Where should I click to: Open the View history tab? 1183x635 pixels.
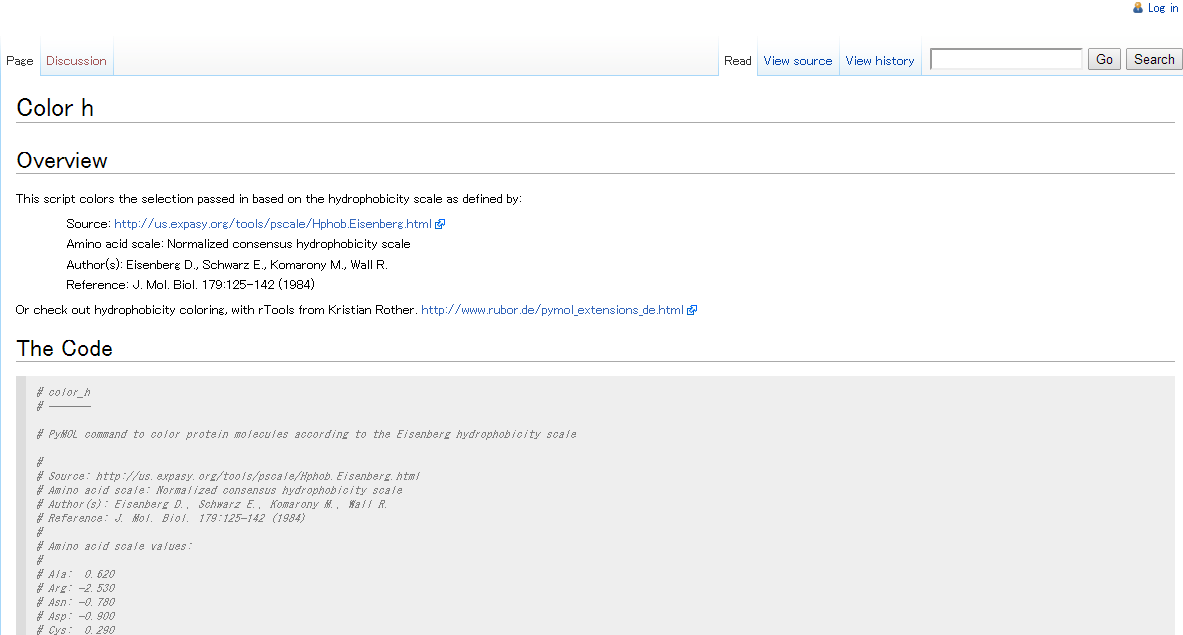coord(879,61)
